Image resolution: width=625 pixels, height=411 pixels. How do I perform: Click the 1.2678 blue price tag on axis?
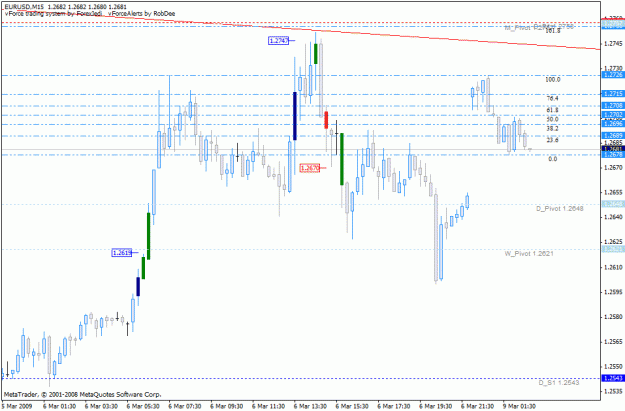pyautogui.click(x=613, y=155)
